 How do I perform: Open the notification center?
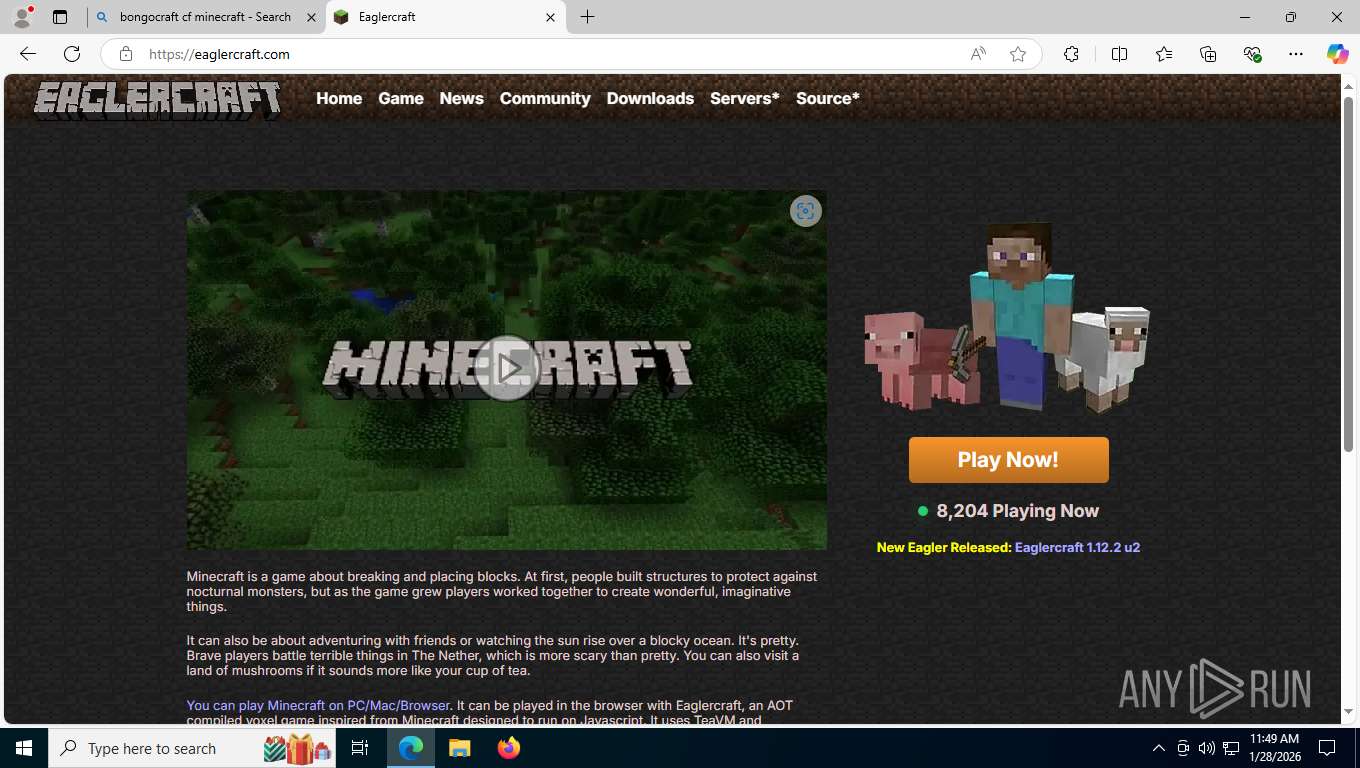tap(1327, 748)
